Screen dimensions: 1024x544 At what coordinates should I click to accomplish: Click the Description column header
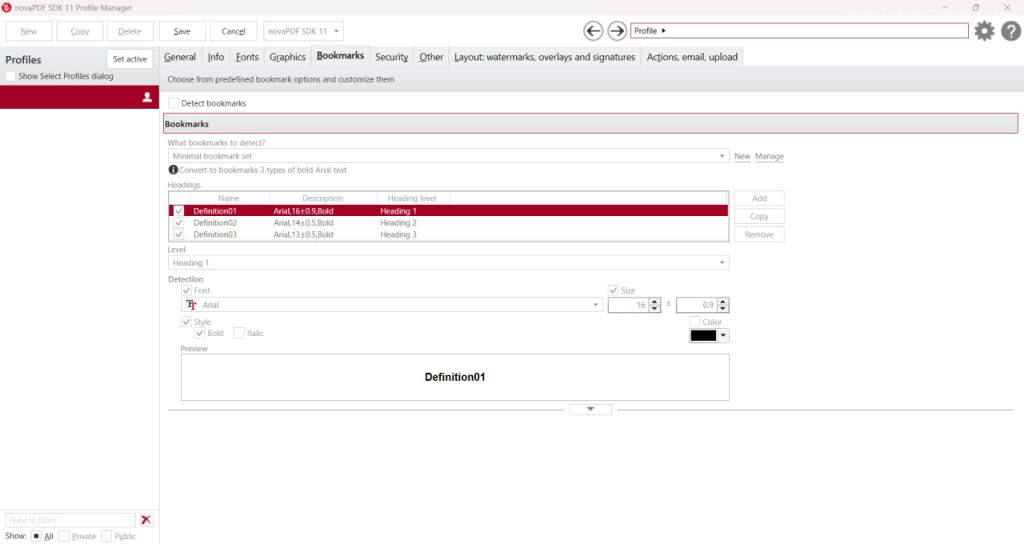point(323,198)
